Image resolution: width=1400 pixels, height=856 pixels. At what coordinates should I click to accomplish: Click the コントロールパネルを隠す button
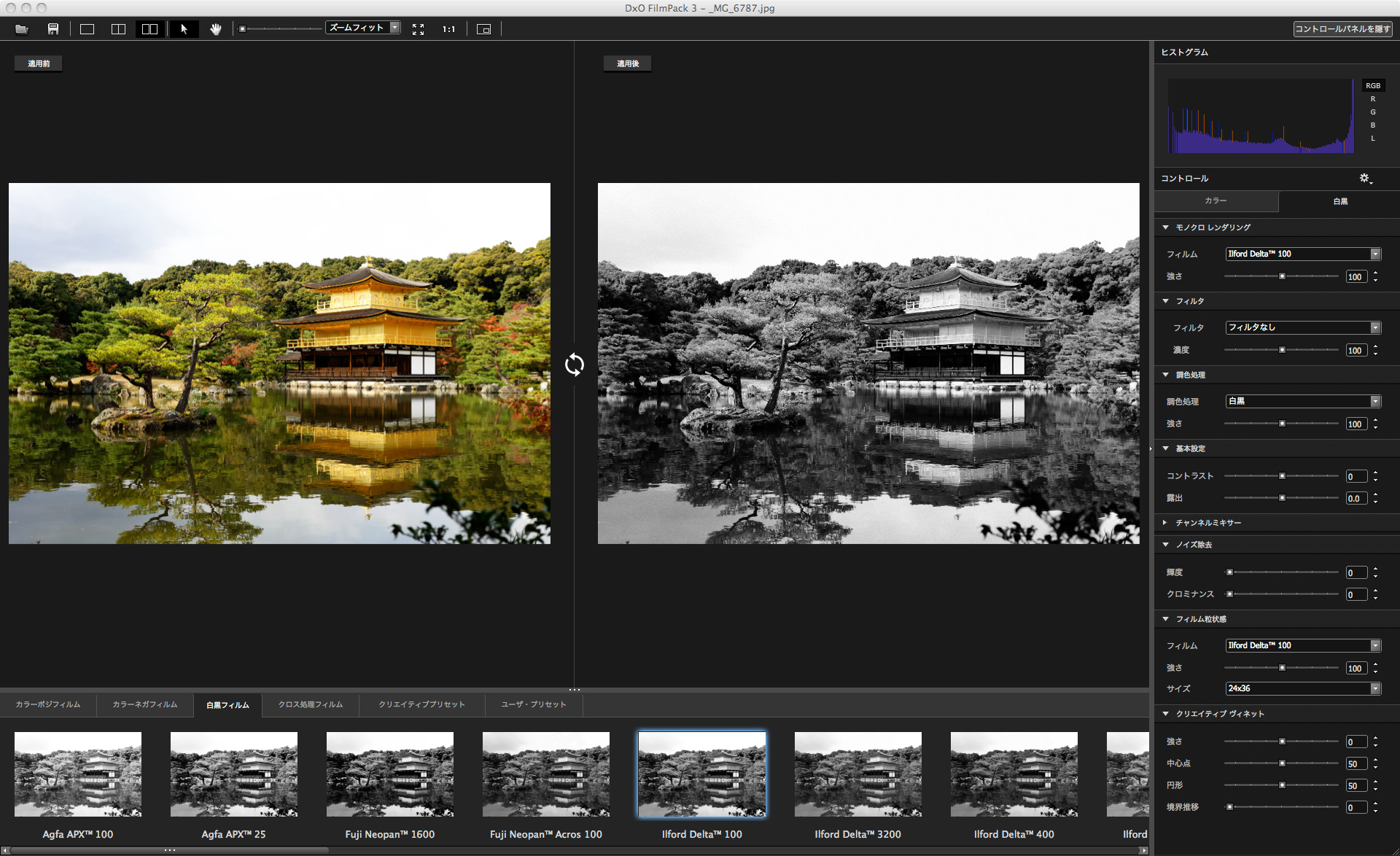[x=1342, y=29]
